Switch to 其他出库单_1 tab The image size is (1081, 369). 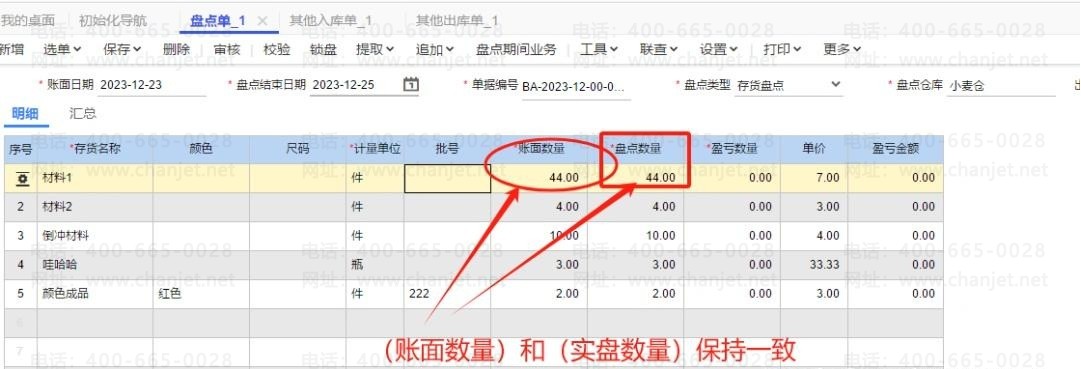457,21
